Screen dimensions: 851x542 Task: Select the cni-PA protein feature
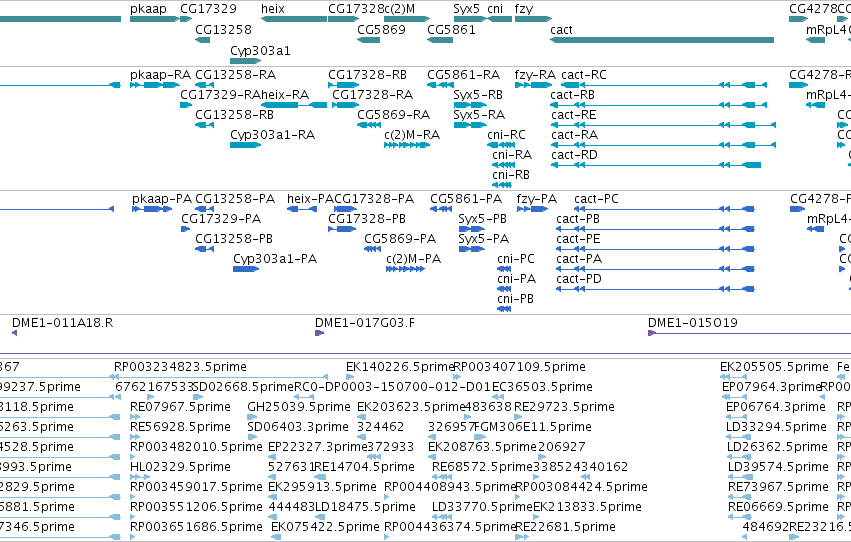(x=504, y=290)
